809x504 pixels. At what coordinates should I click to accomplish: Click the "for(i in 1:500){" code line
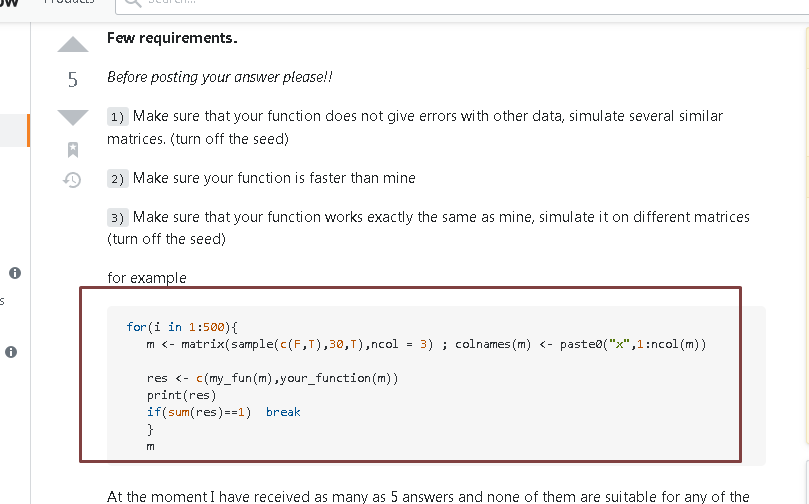(182, 327)
